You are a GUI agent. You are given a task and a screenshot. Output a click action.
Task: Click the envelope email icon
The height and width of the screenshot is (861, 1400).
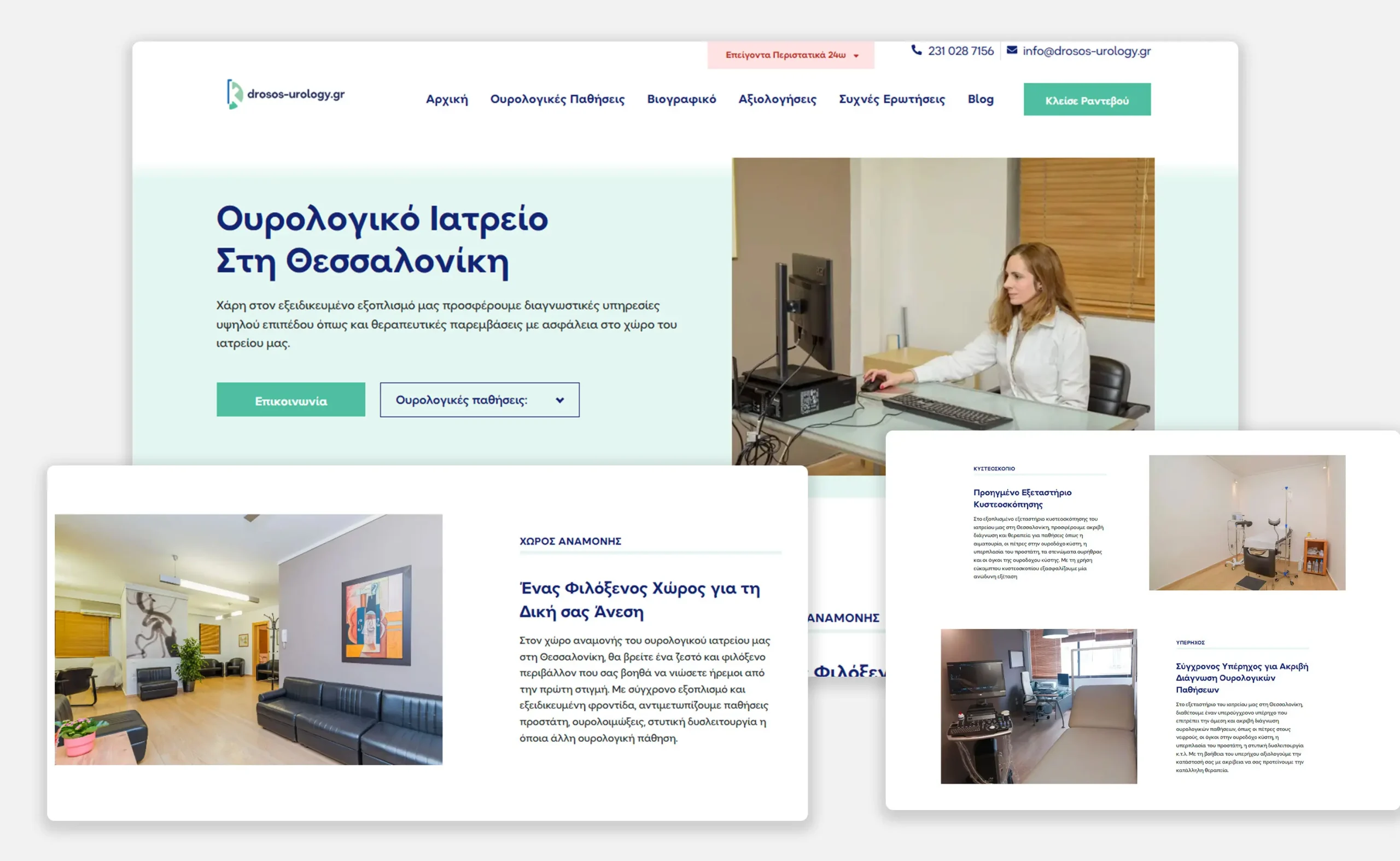tap(1012, 50)
